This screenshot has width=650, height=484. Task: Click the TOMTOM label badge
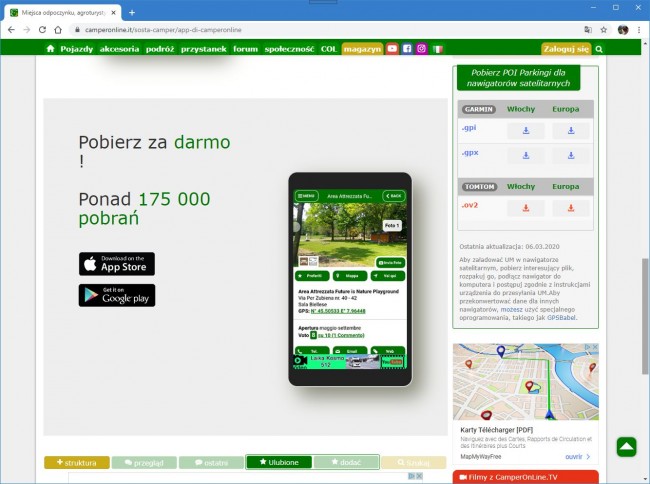click(480, 187)
